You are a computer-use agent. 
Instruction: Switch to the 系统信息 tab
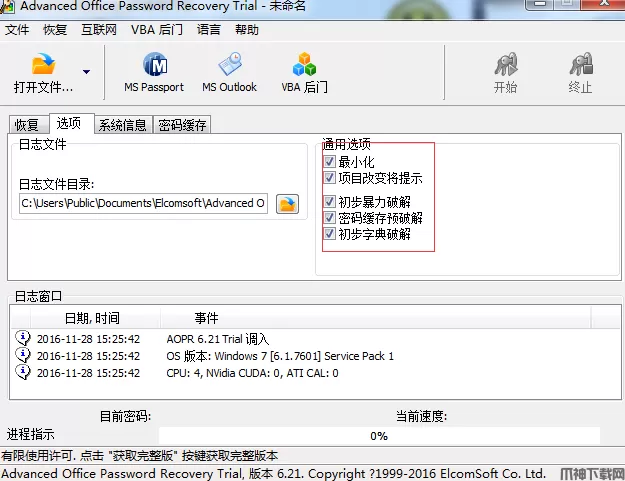click(123, 125)
